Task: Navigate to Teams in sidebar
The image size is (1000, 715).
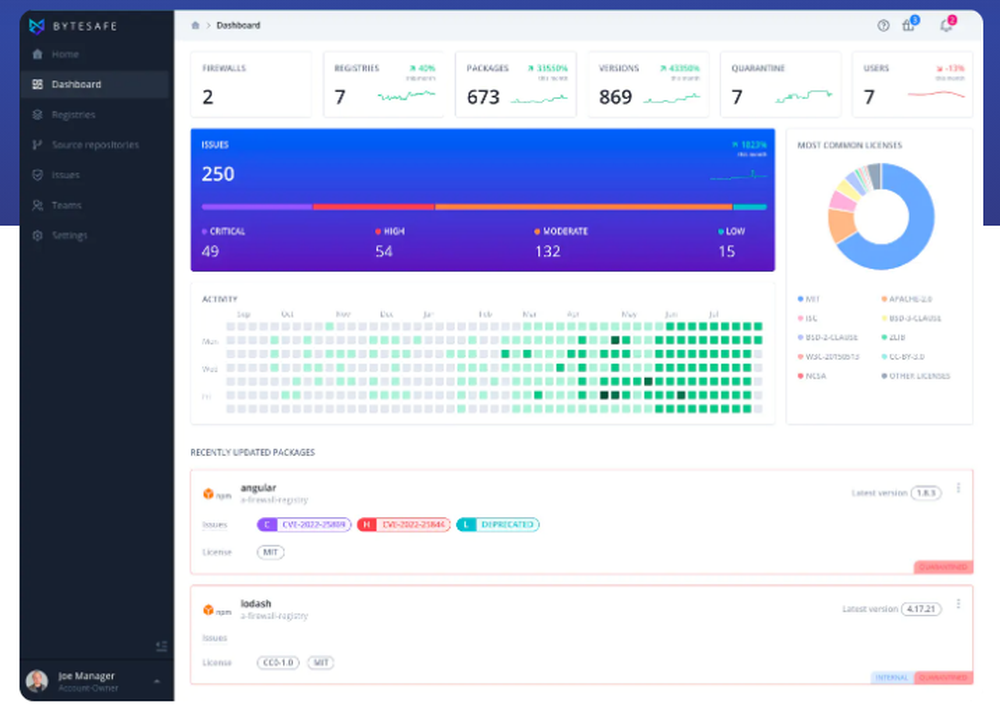Action: [x=94, y=205]
